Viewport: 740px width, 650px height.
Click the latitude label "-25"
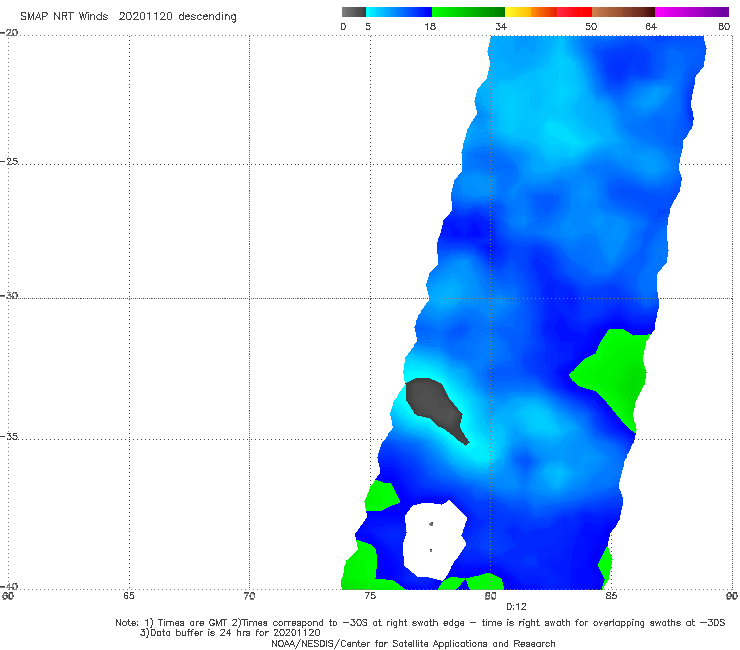(9, 161)
